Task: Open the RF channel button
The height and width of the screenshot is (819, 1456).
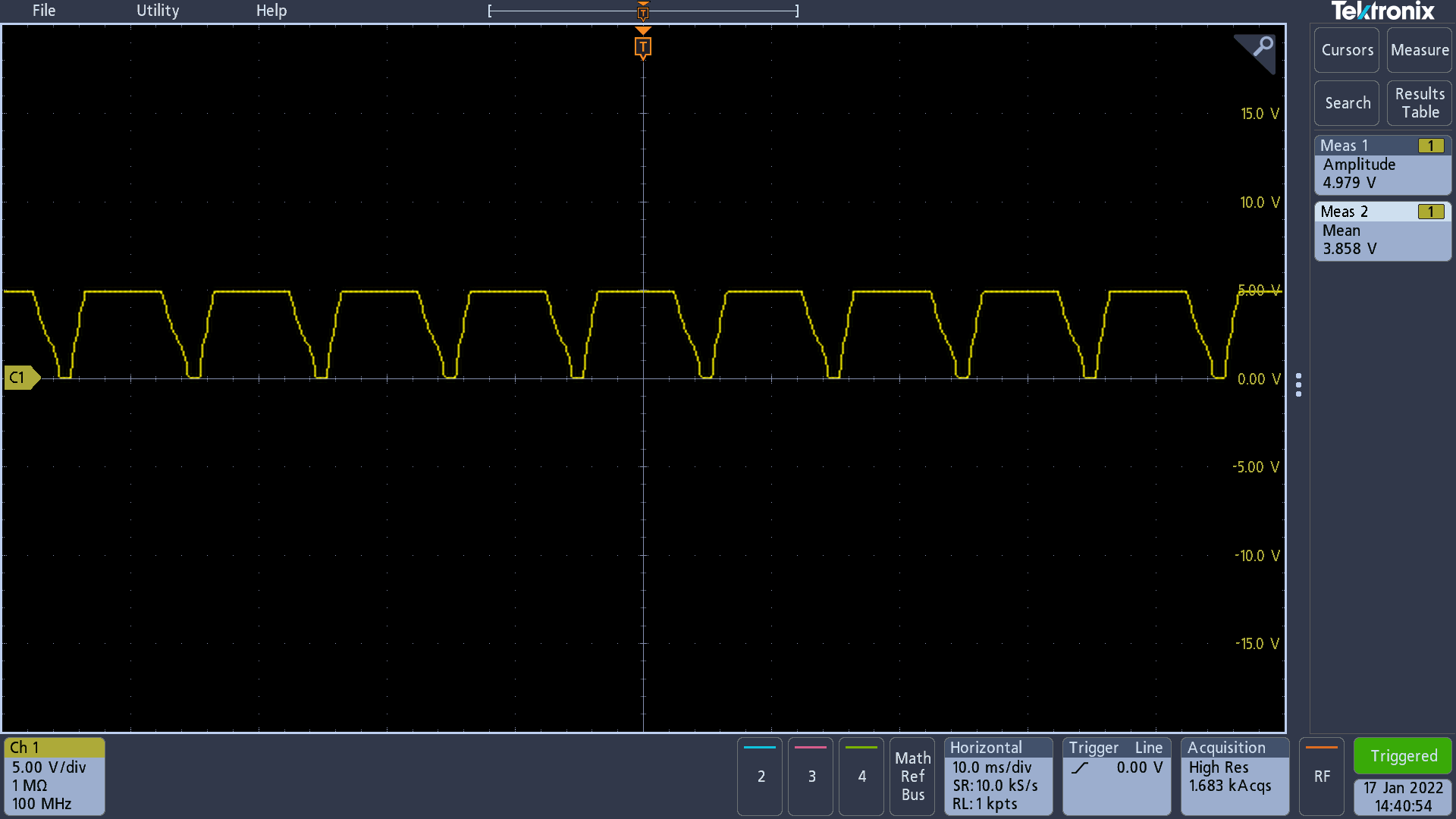Action: 1322,776
